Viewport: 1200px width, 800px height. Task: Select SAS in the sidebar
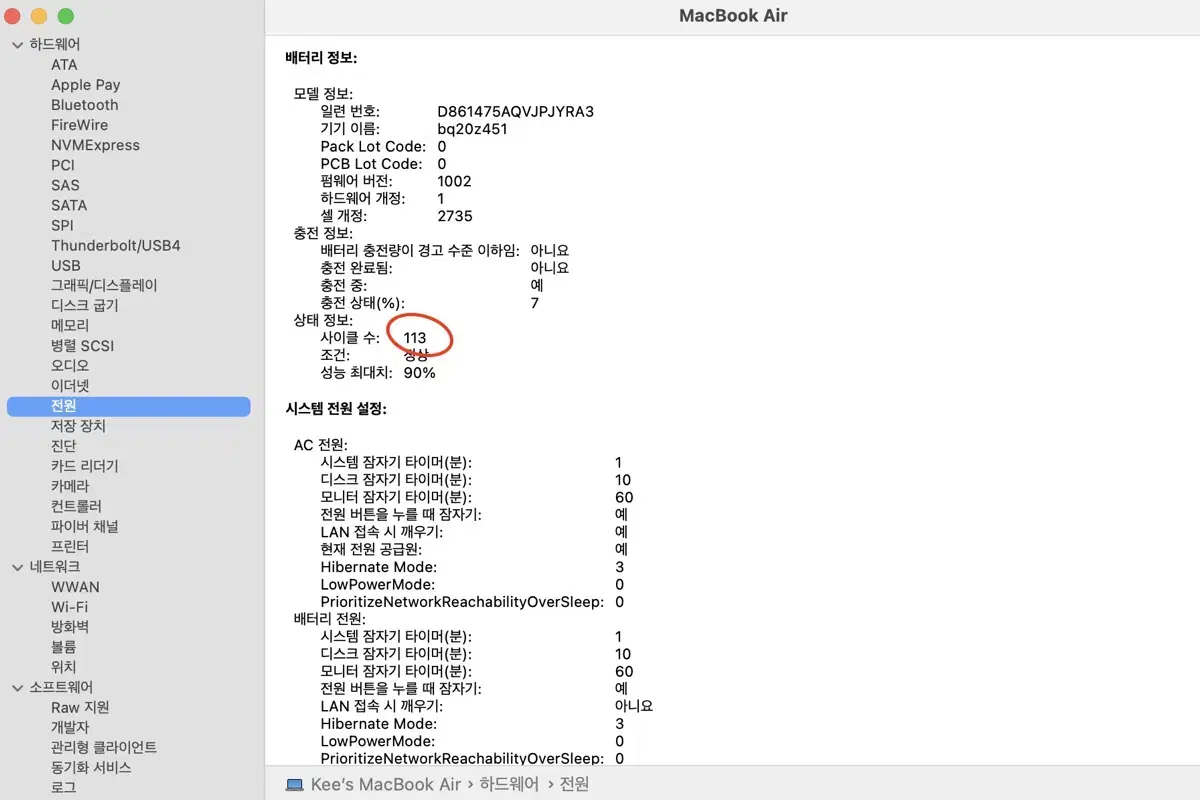(x=65, y=185)
